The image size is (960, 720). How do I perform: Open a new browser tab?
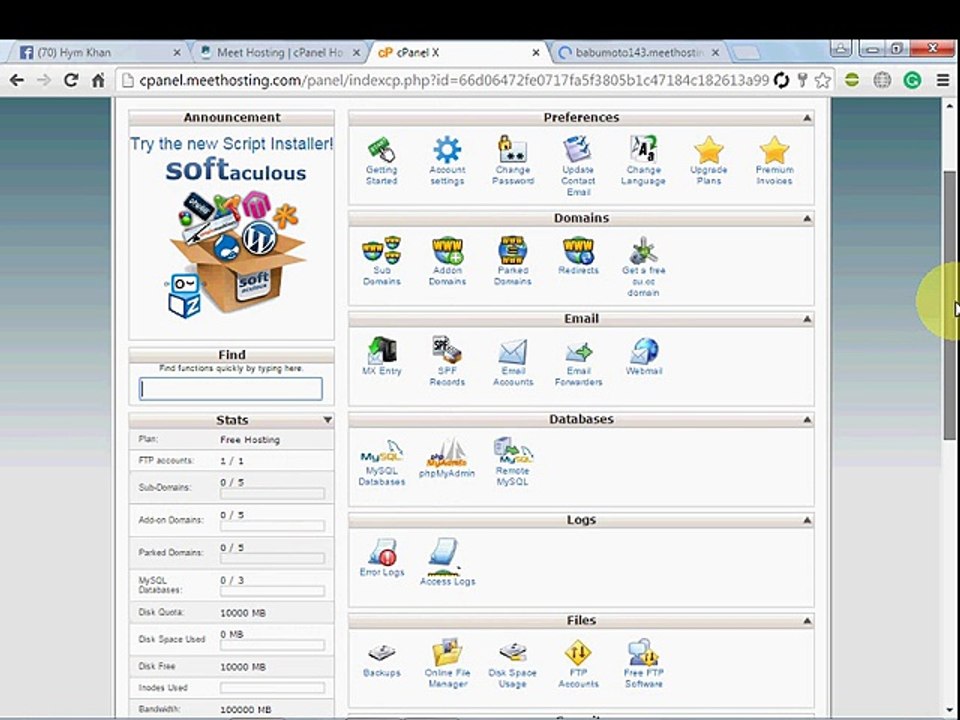click(x=746, y=53)
